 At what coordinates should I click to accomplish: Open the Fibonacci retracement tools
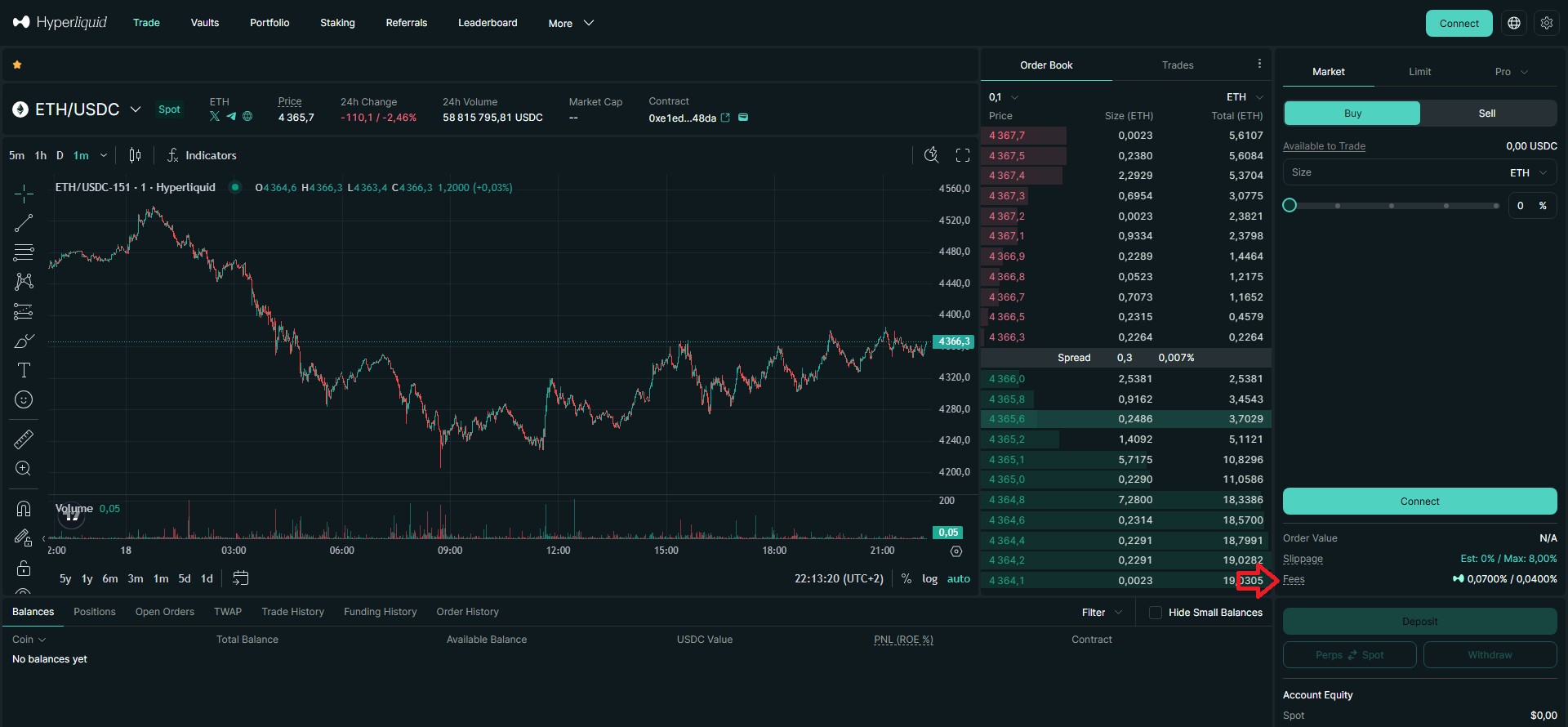coord(24,252)
